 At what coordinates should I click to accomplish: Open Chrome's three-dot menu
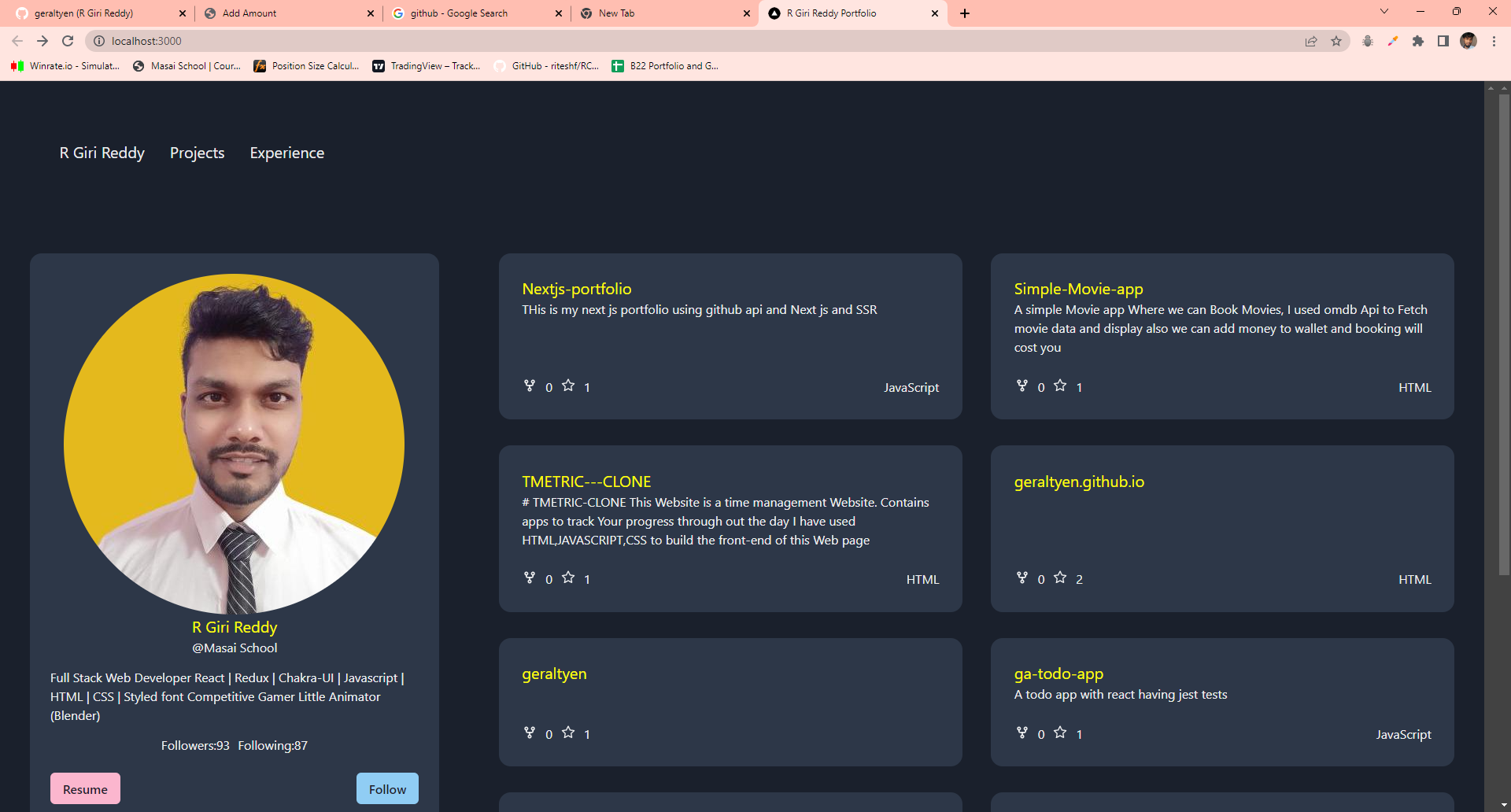1494,41
